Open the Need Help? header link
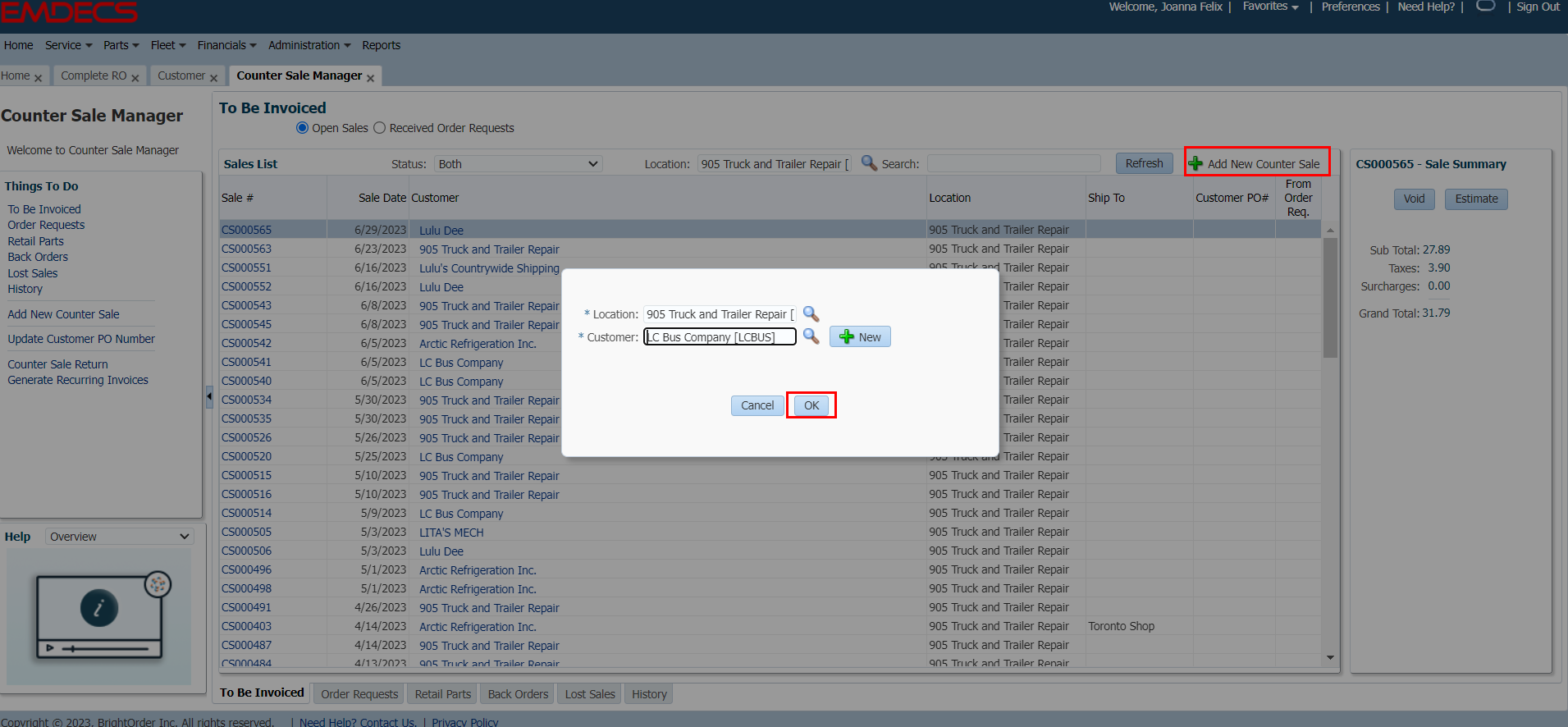This screenshot has height=727, width=1568. click(x=1426, y=7)
